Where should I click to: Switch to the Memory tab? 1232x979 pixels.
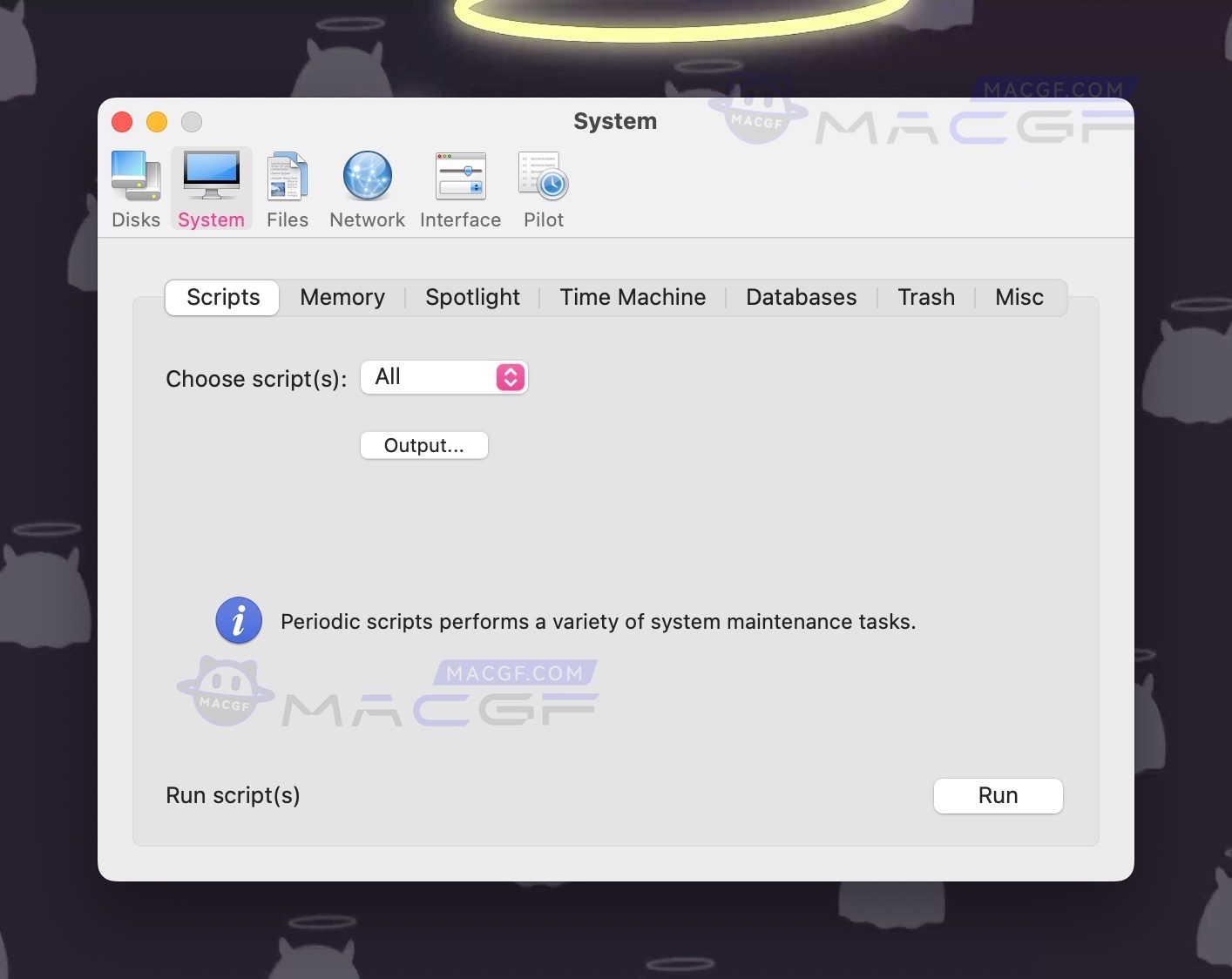342,297
